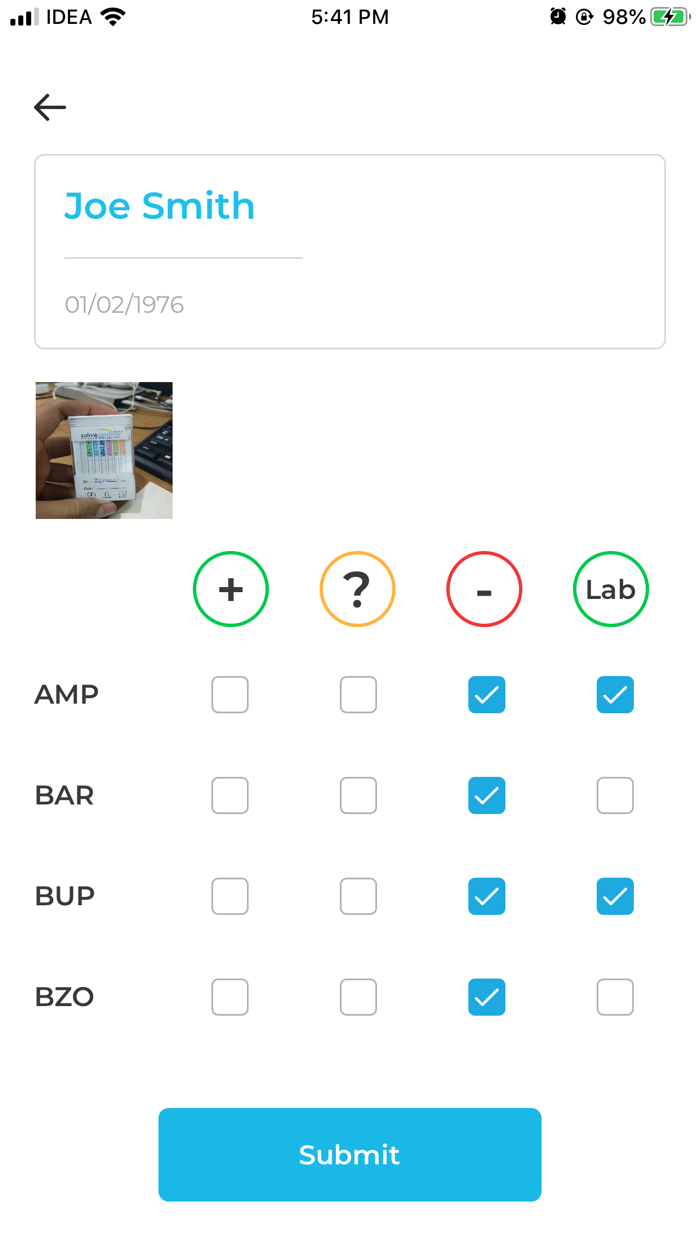Click the green plus result header icon
This screenshot has width=700, height=1244.
pos(230,589)
